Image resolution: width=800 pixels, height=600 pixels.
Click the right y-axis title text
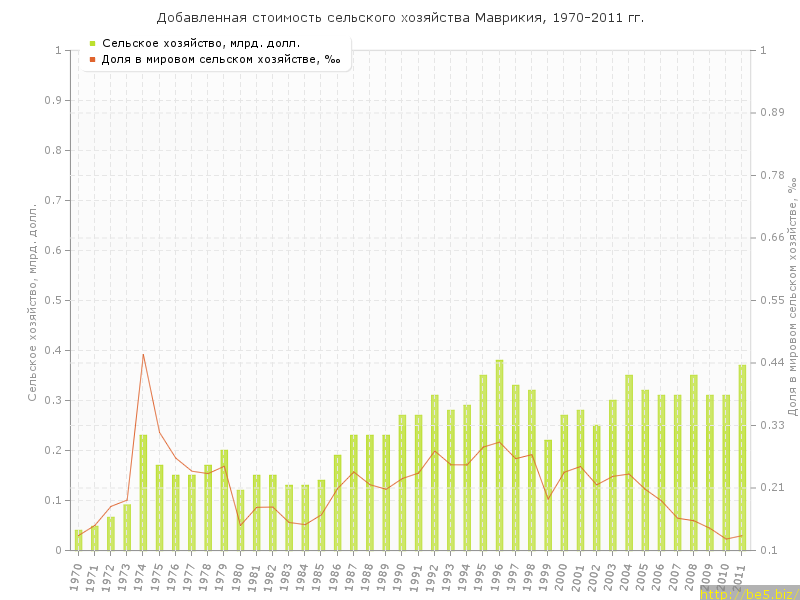point(792,298)
